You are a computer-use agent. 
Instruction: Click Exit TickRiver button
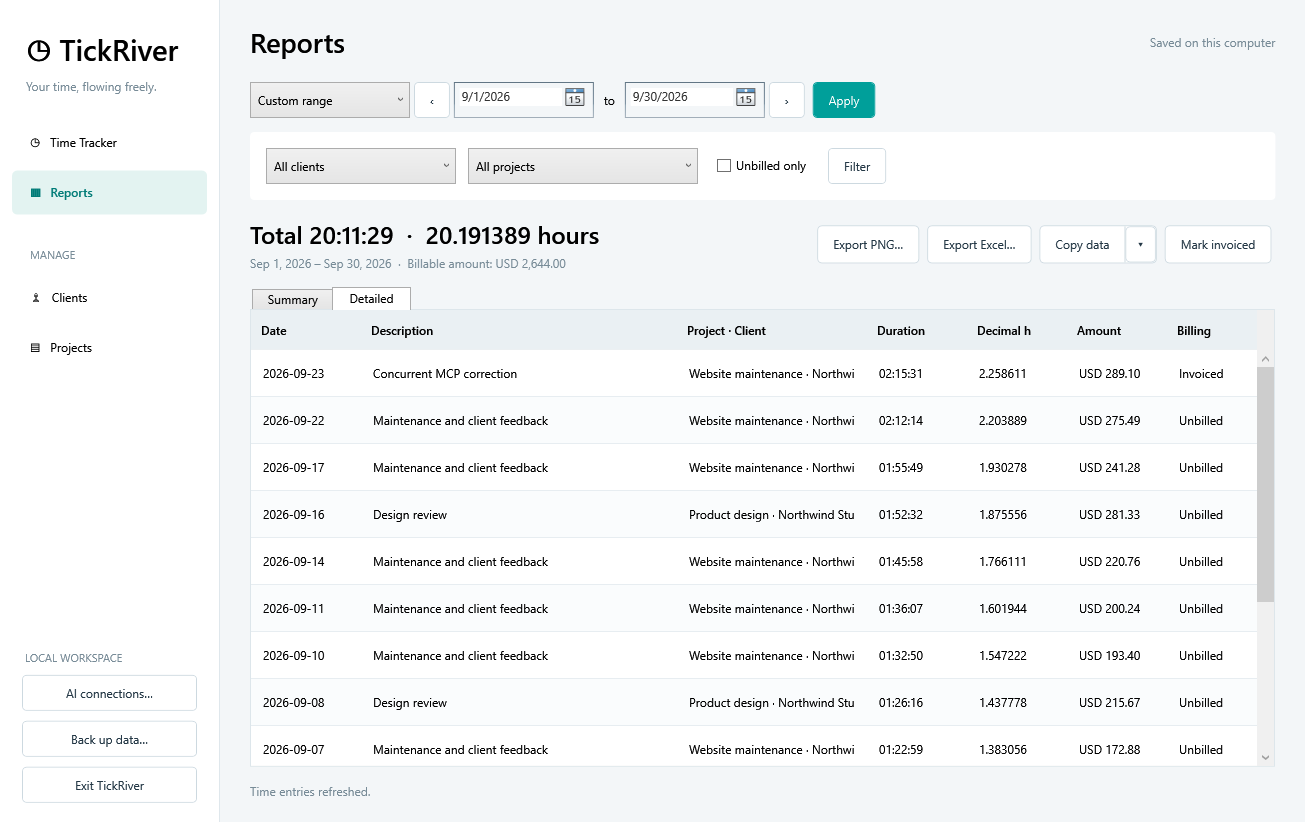click(110, 785)
